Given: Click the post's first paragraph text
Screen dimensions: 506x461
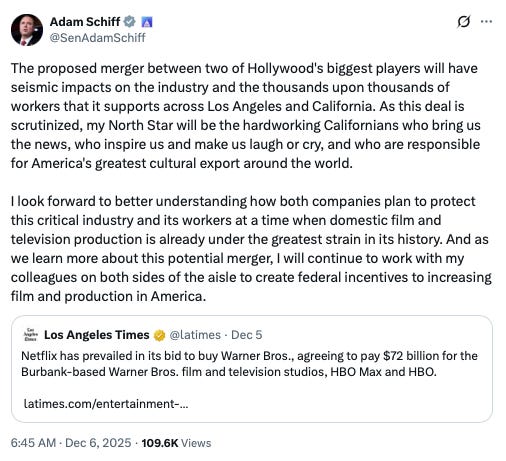Looking at the screenshot, I should tap(246, 116).
